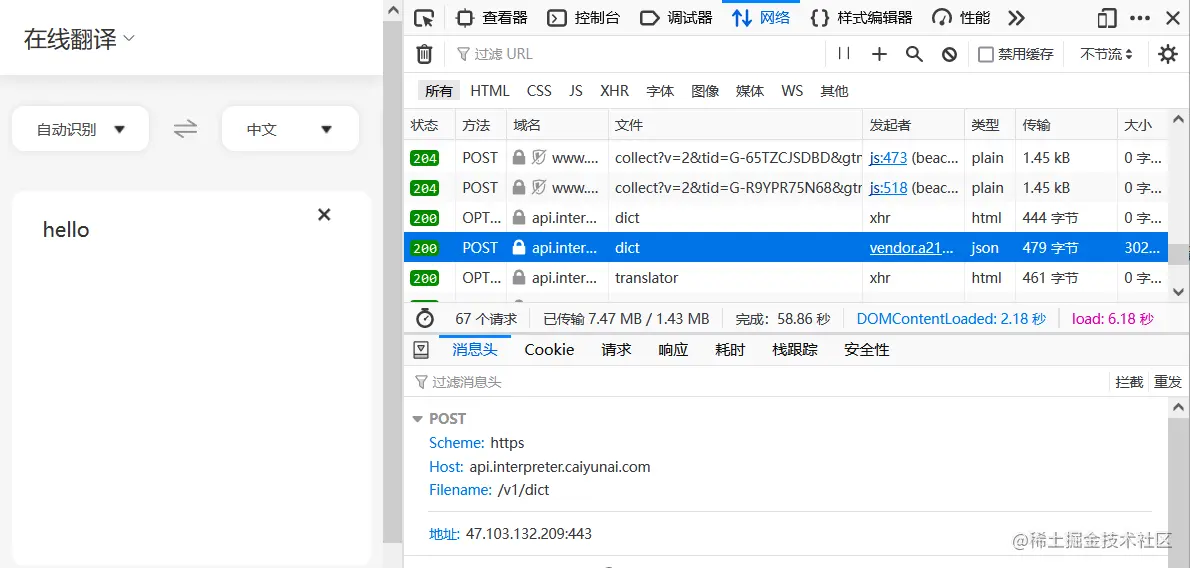Filter requests by 其他
This screenshot has width=1190, height=568.
pos(834,91)
